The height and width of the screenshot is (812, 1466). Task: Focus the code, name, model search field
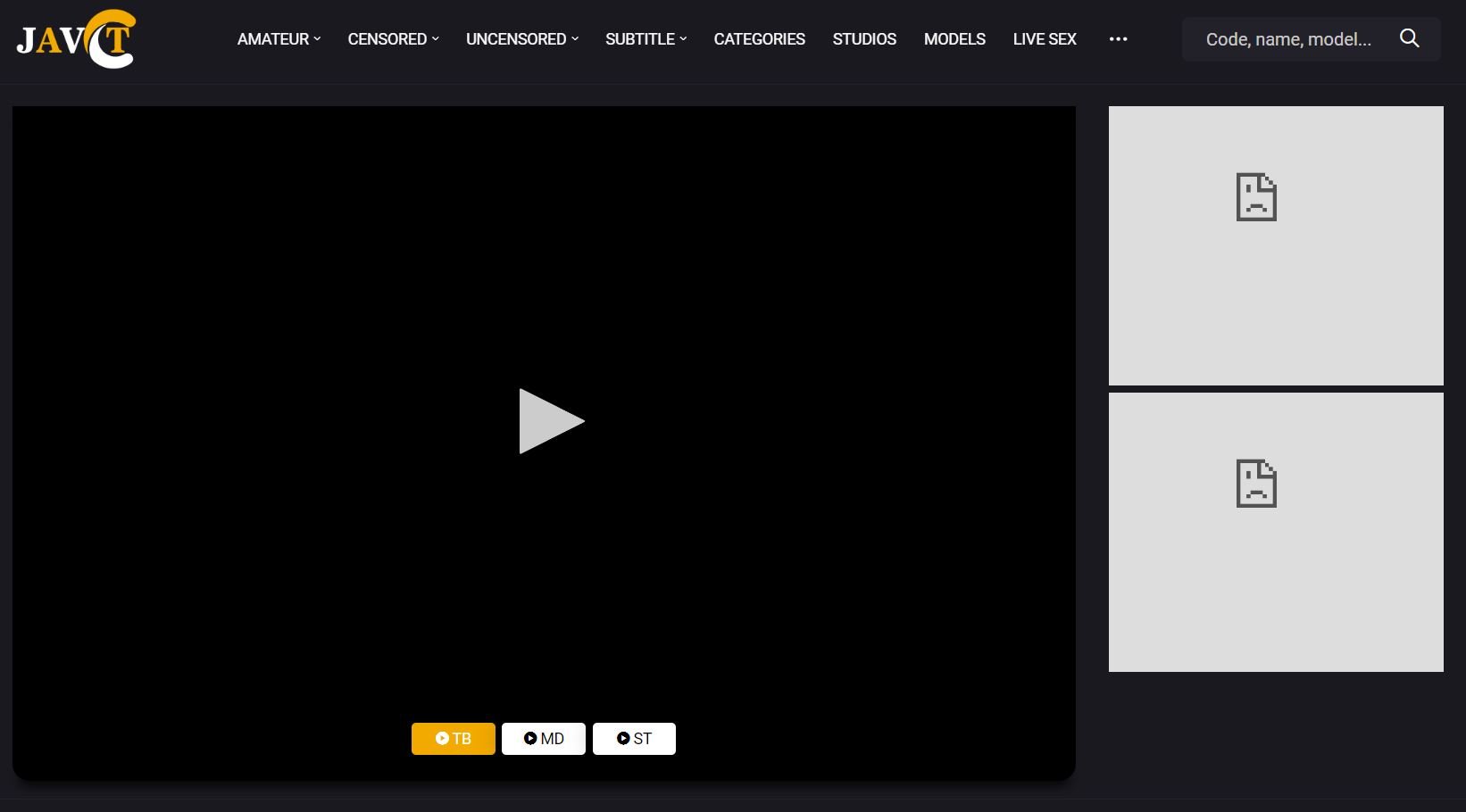tap(1287, 39)
